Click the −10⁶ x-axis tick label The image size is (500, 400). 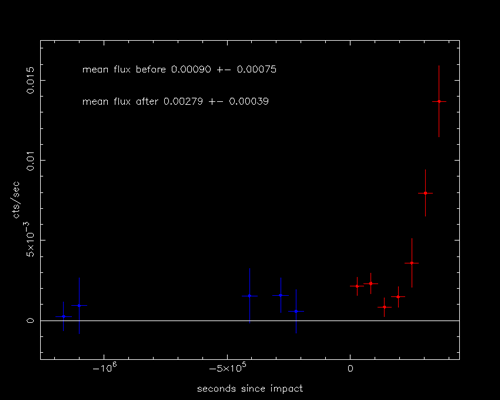pos(105,368)
